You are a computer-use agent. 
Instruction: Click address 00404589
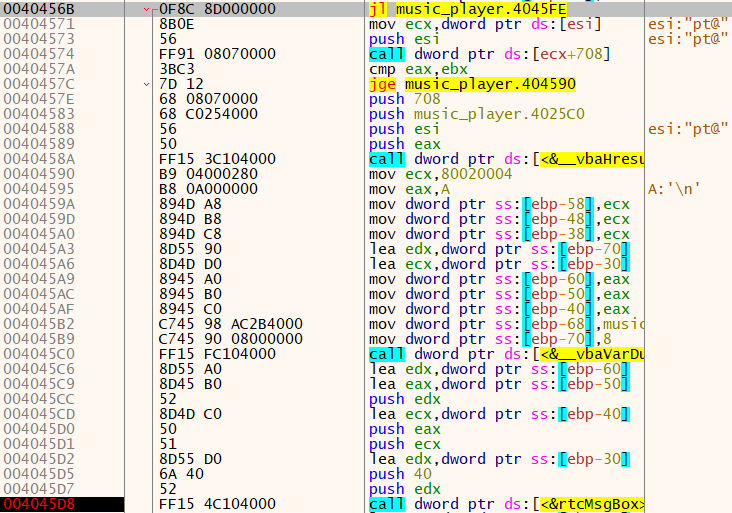(39, 144)
